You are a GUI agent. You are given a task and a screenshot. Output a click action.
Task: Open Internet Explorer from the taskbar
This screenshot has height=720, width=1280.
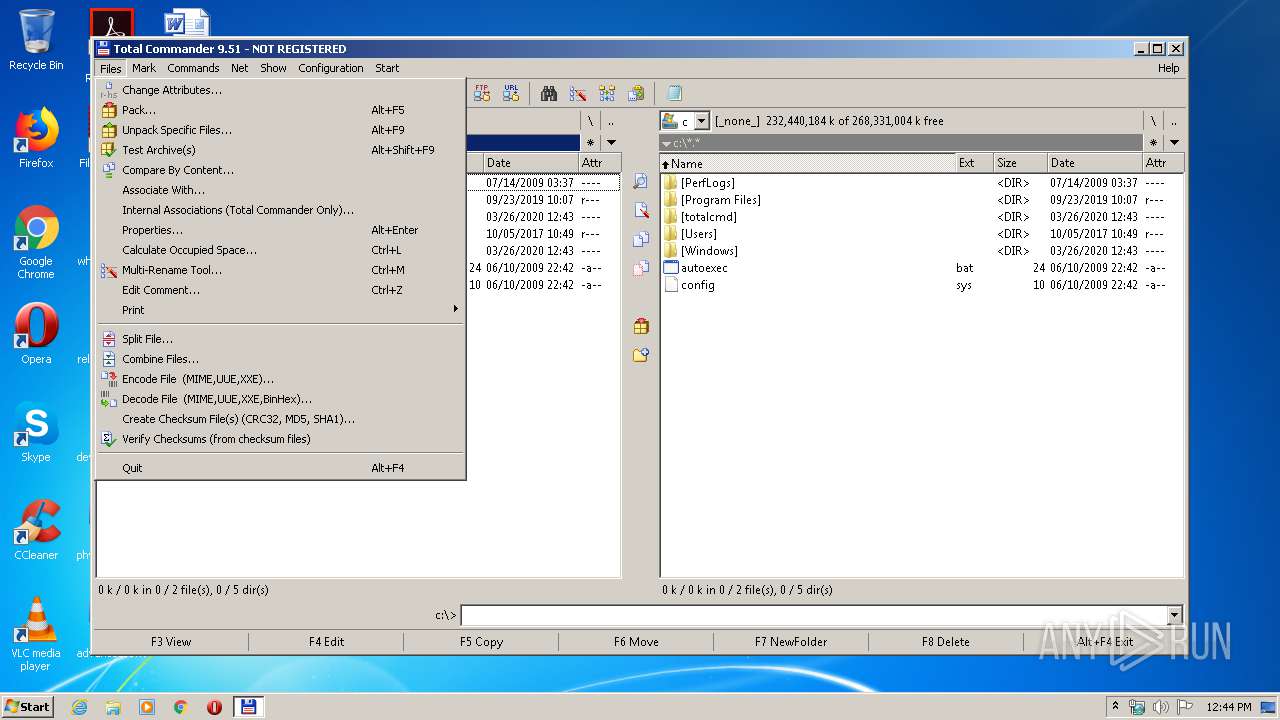(x=79, y=707)
